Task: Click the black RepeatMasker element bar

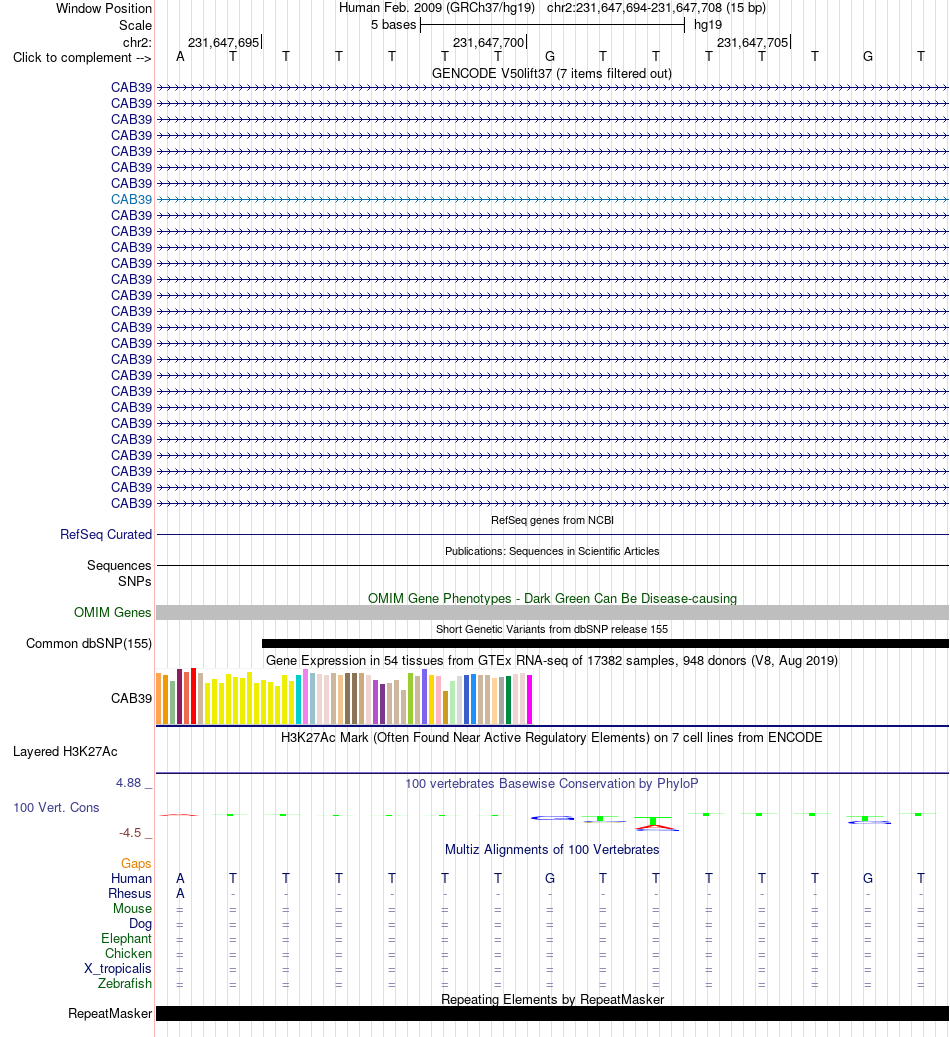Action: pos(552,1014)
